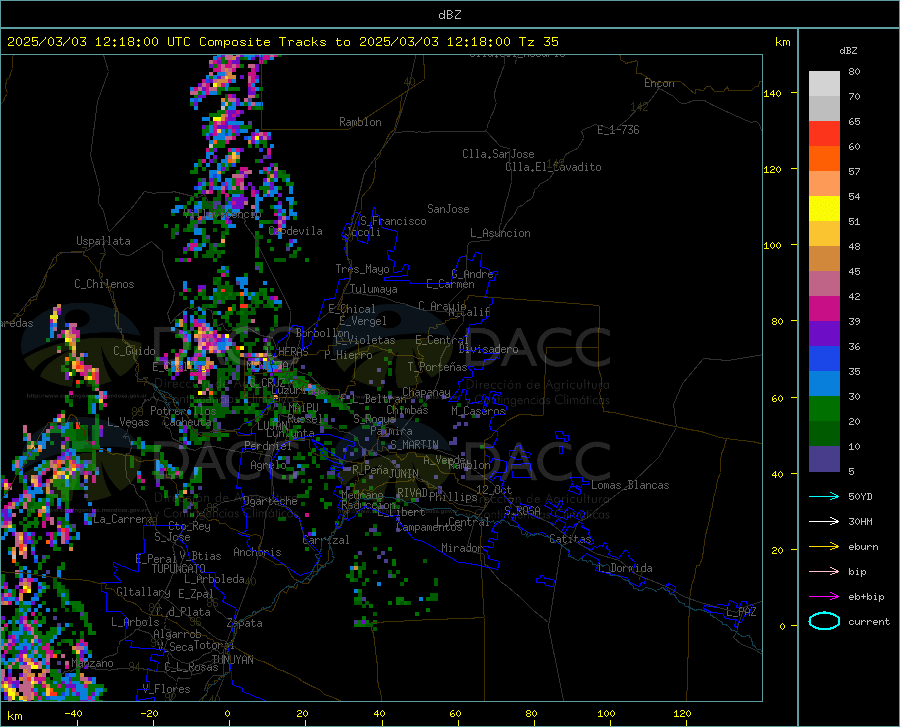Click the Zapata label

[x=245, y=623]
